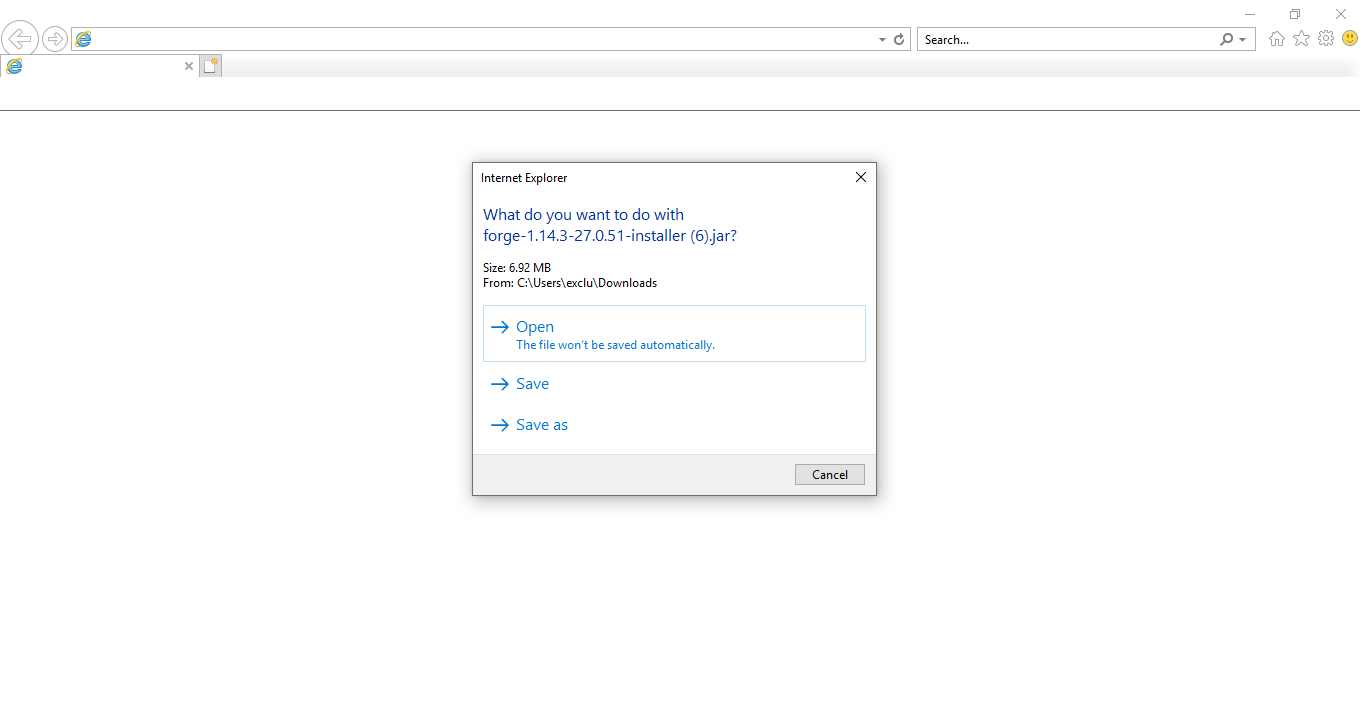Save the forge-1.14.3 installer file
This screenshot has height=728, width=1360.
pos(532,383)
